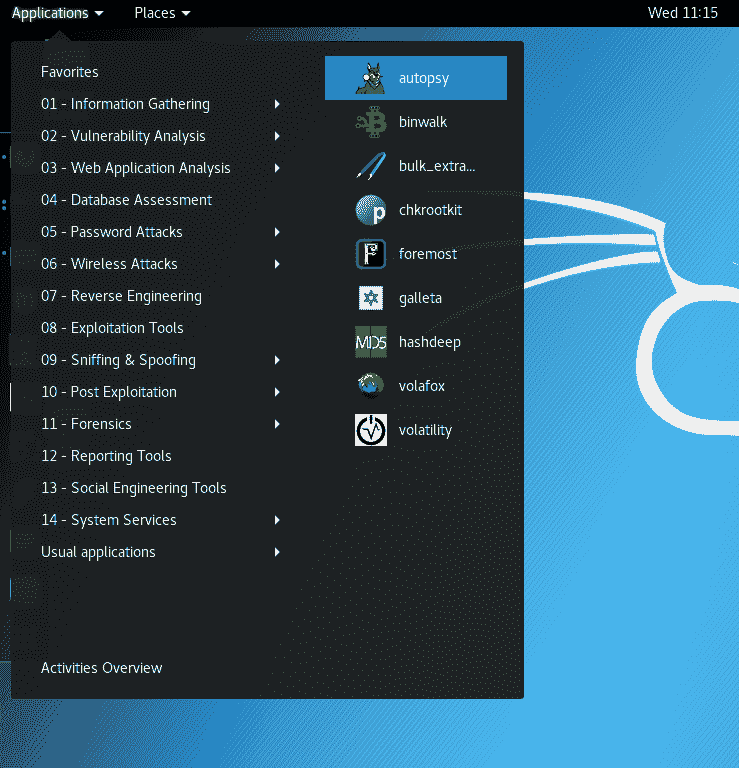The height and width of the screenshot is (768, 739).
Task: Expand the Vulnerability Analysis submenu arrow
Action: pyautogui.click(x=277, y=136)
